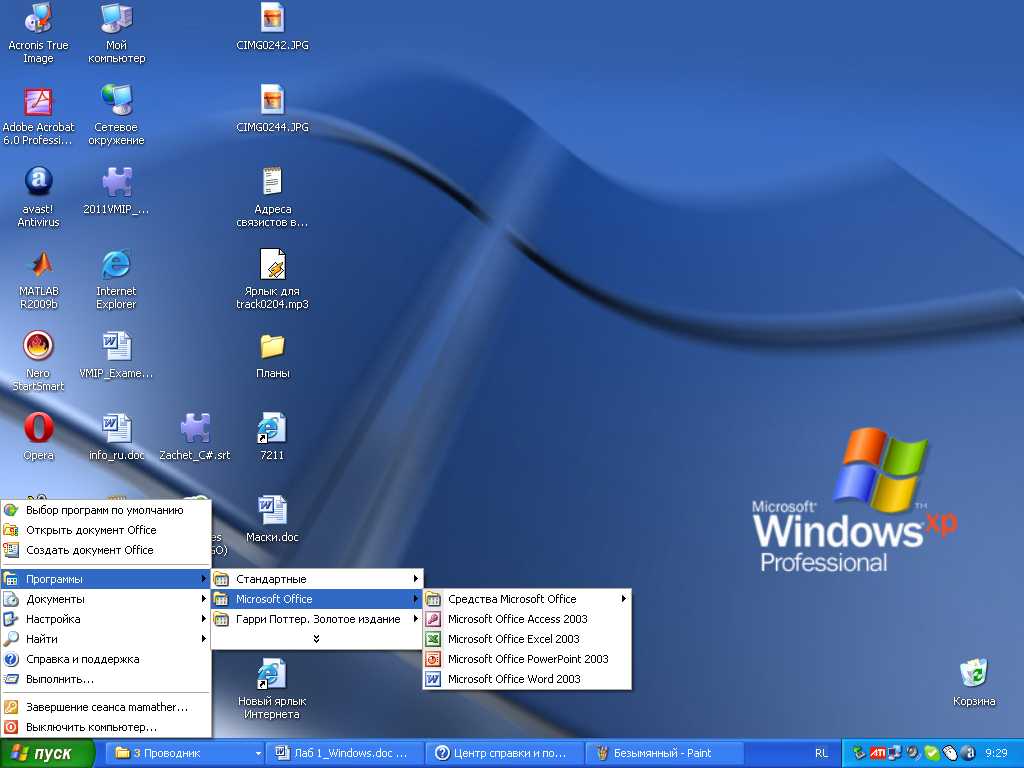Image resolution: width=1024 pixels, height=768 pixels.
Task: Open Сетевое окружение desktop icon
Action: coord(116,115)
